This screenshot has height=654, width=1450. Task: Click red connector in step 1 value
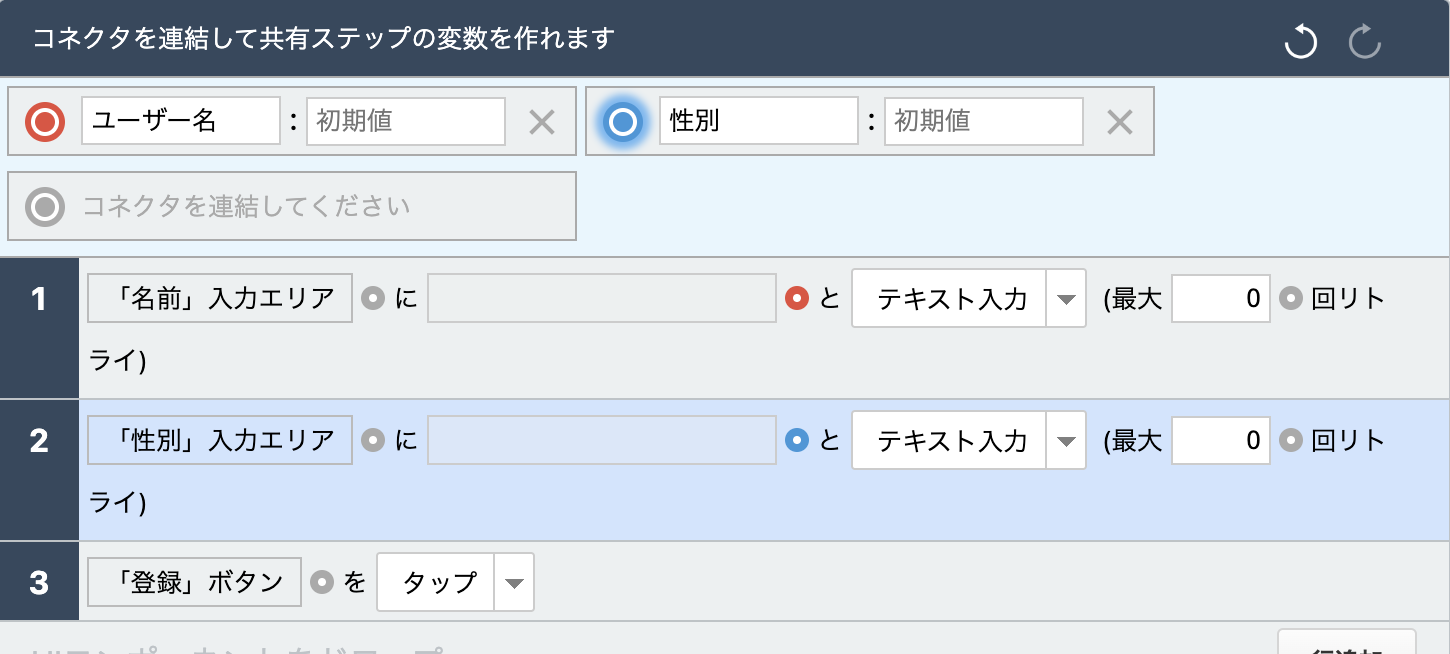(797, 298)
